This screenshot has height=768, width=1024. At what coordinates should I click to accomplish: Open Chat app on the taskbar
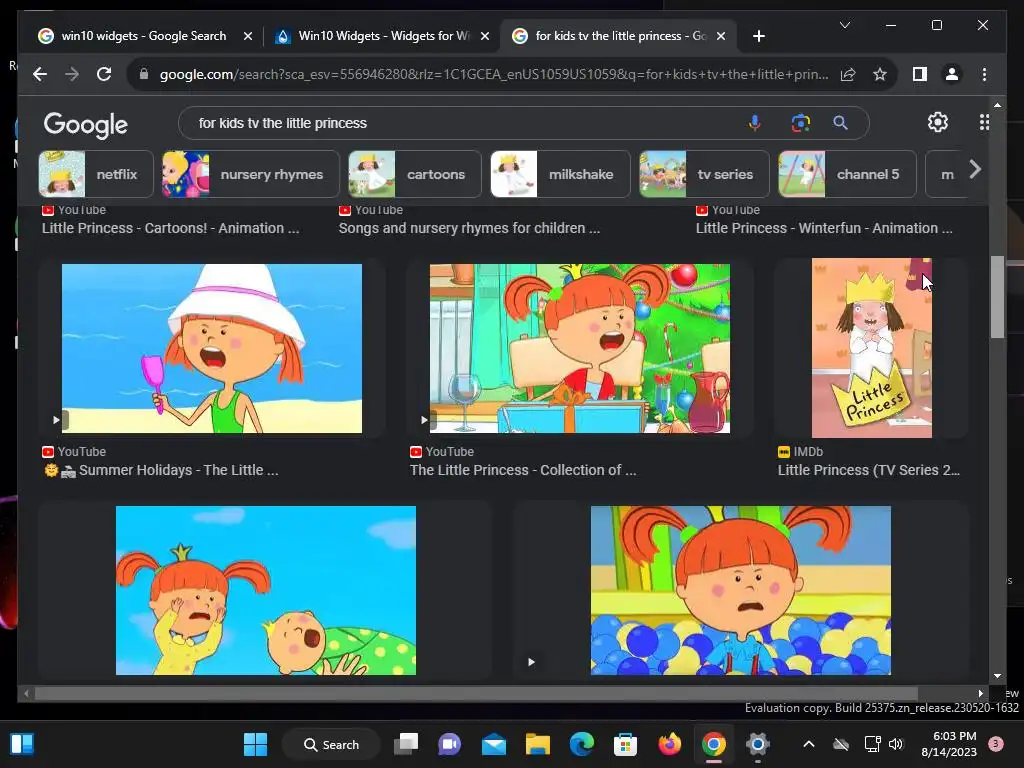(450, 744)
